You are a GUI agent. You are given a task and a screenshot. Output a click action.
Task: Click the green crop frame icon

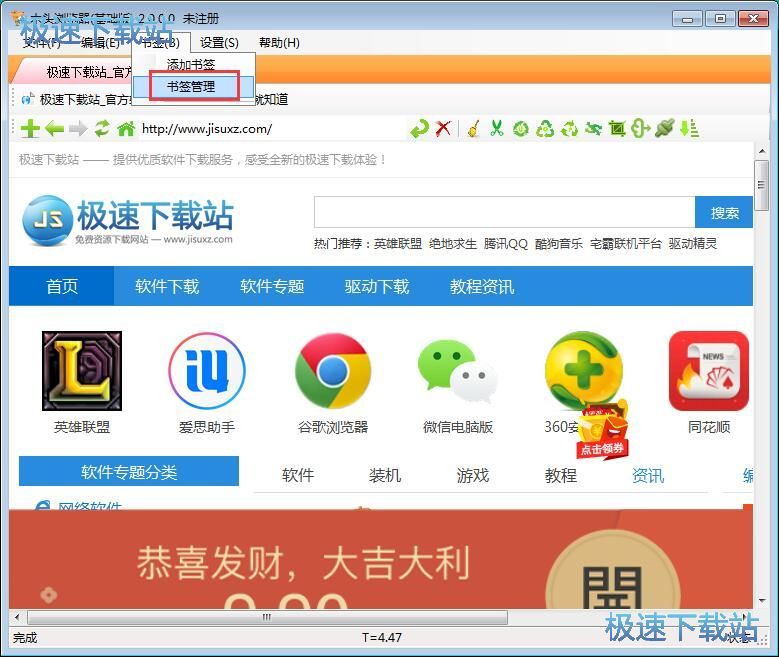[x=617, y=129]
